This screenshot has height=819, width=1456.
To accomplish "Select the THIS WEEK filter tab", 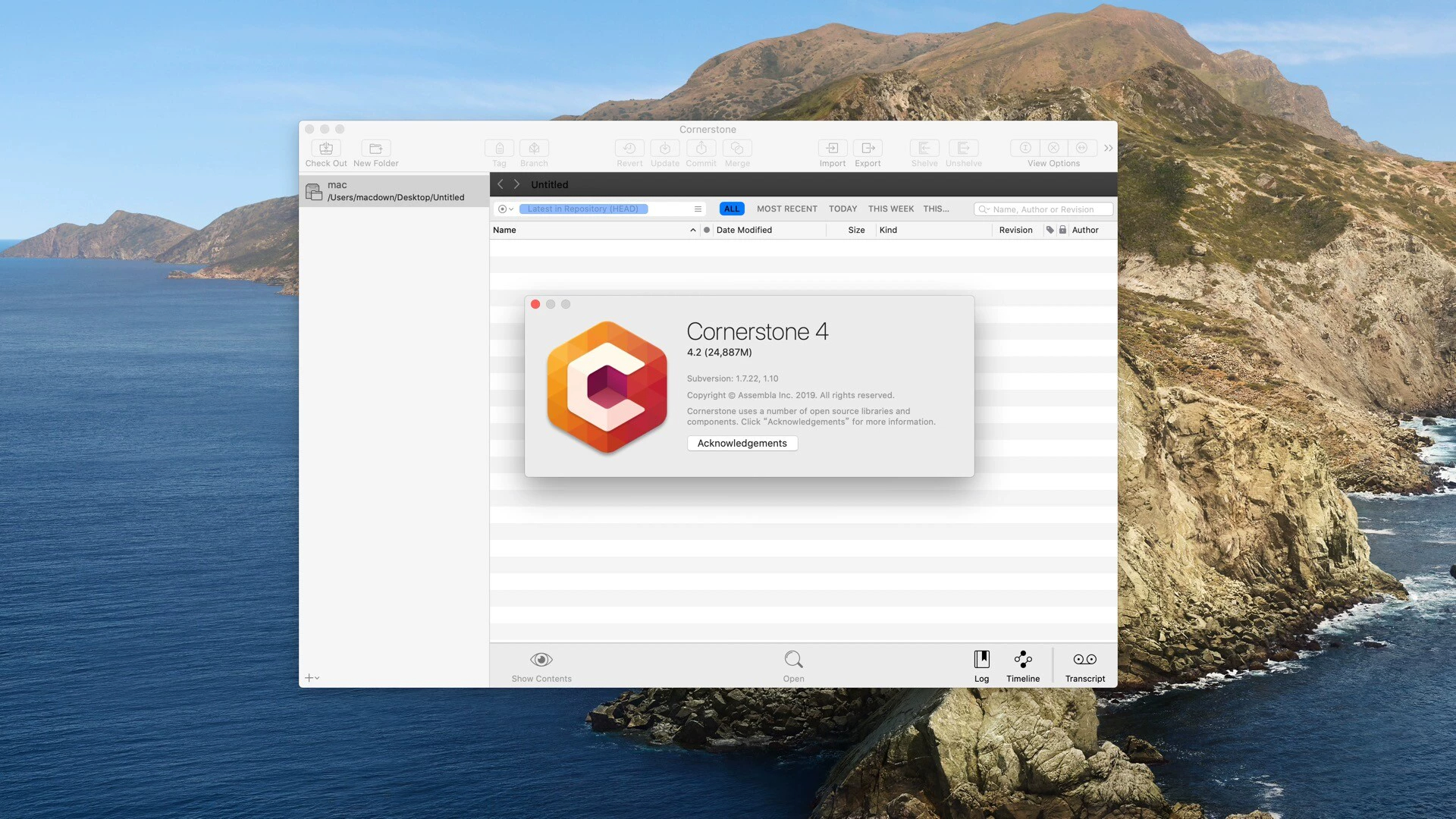I will pyautogui.click(x=890, y=209).
